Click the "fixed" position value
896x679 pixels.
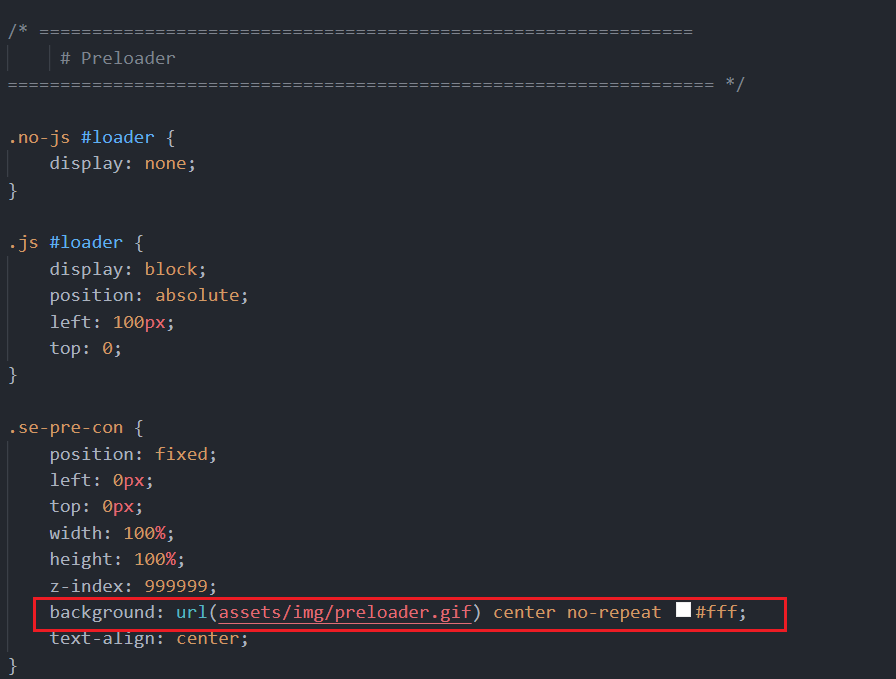coord(181,454)
